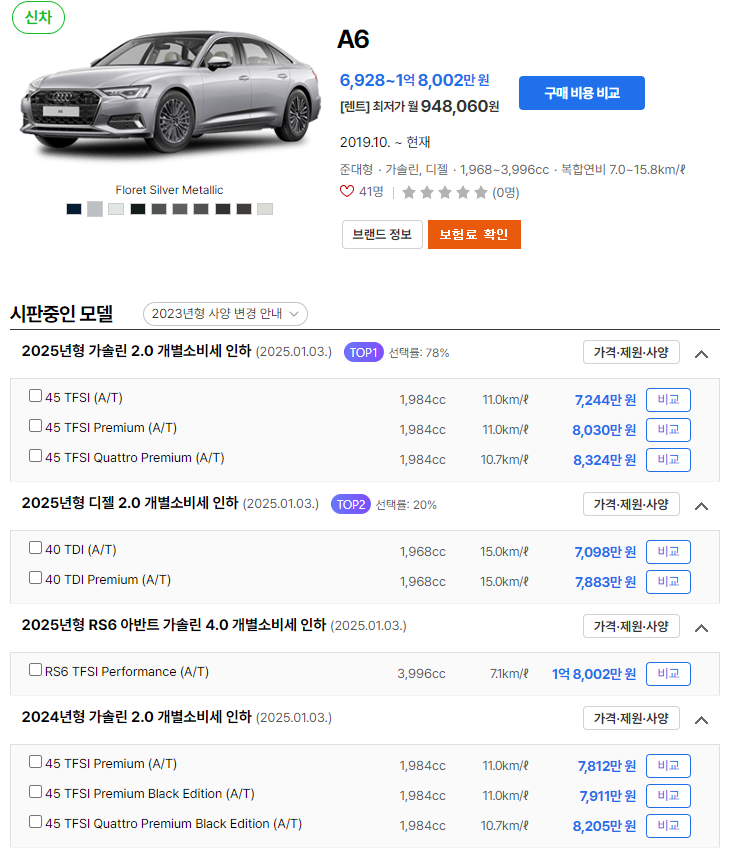Click 비교 for the 7,812만원 trim

click(x=668, y=765)
